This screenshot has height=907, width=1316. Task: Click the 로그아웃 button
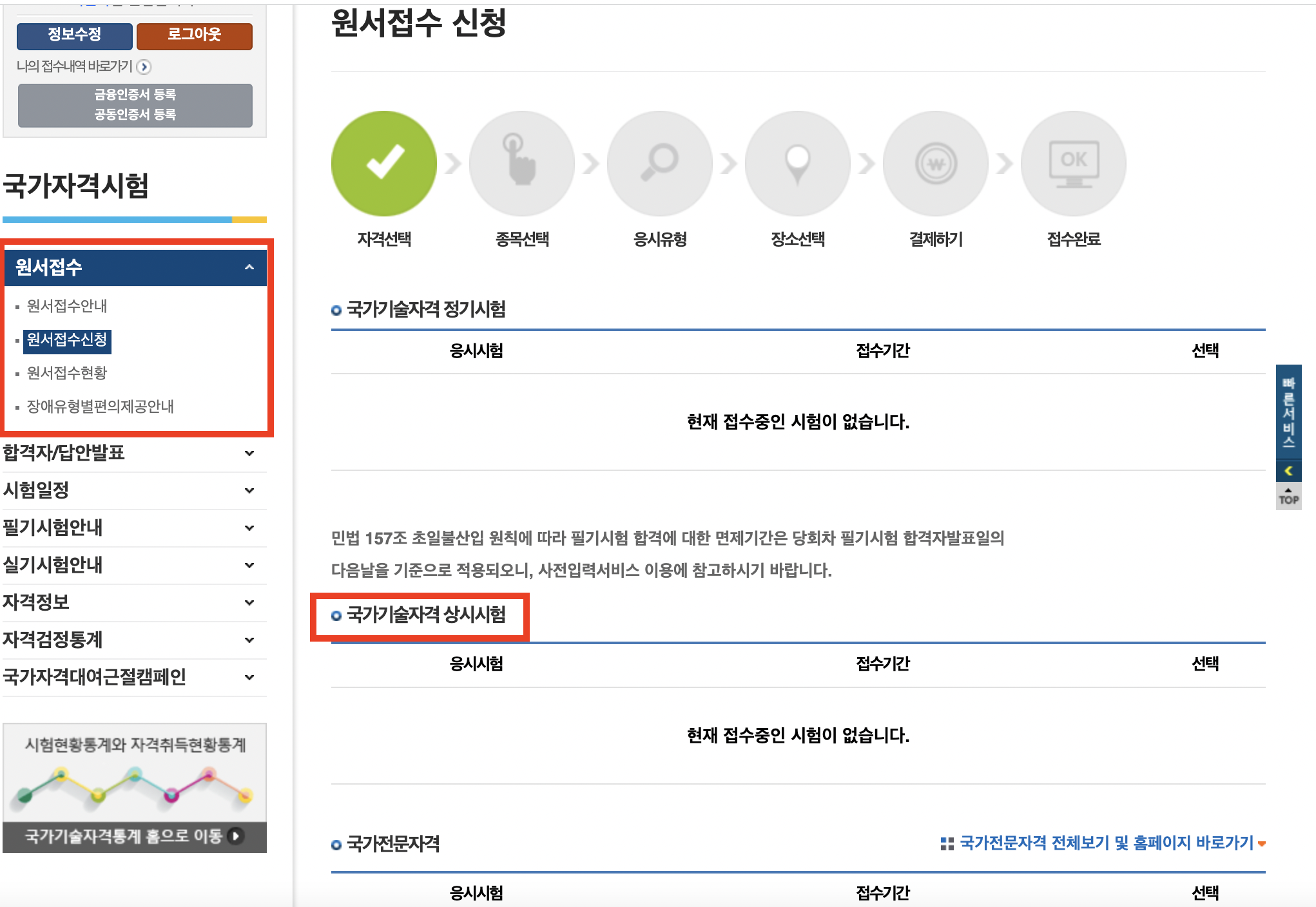[x=195, y=36]
